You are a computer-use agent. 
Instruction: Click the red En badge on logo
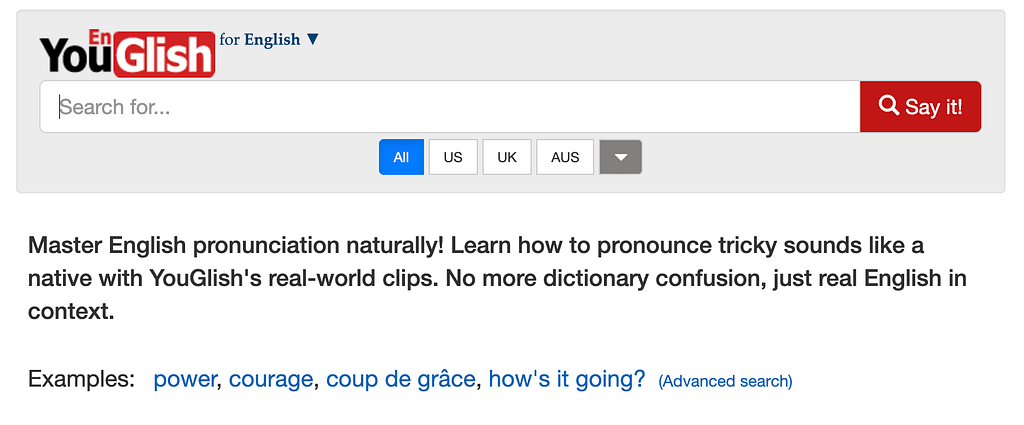tap(100, 36)
